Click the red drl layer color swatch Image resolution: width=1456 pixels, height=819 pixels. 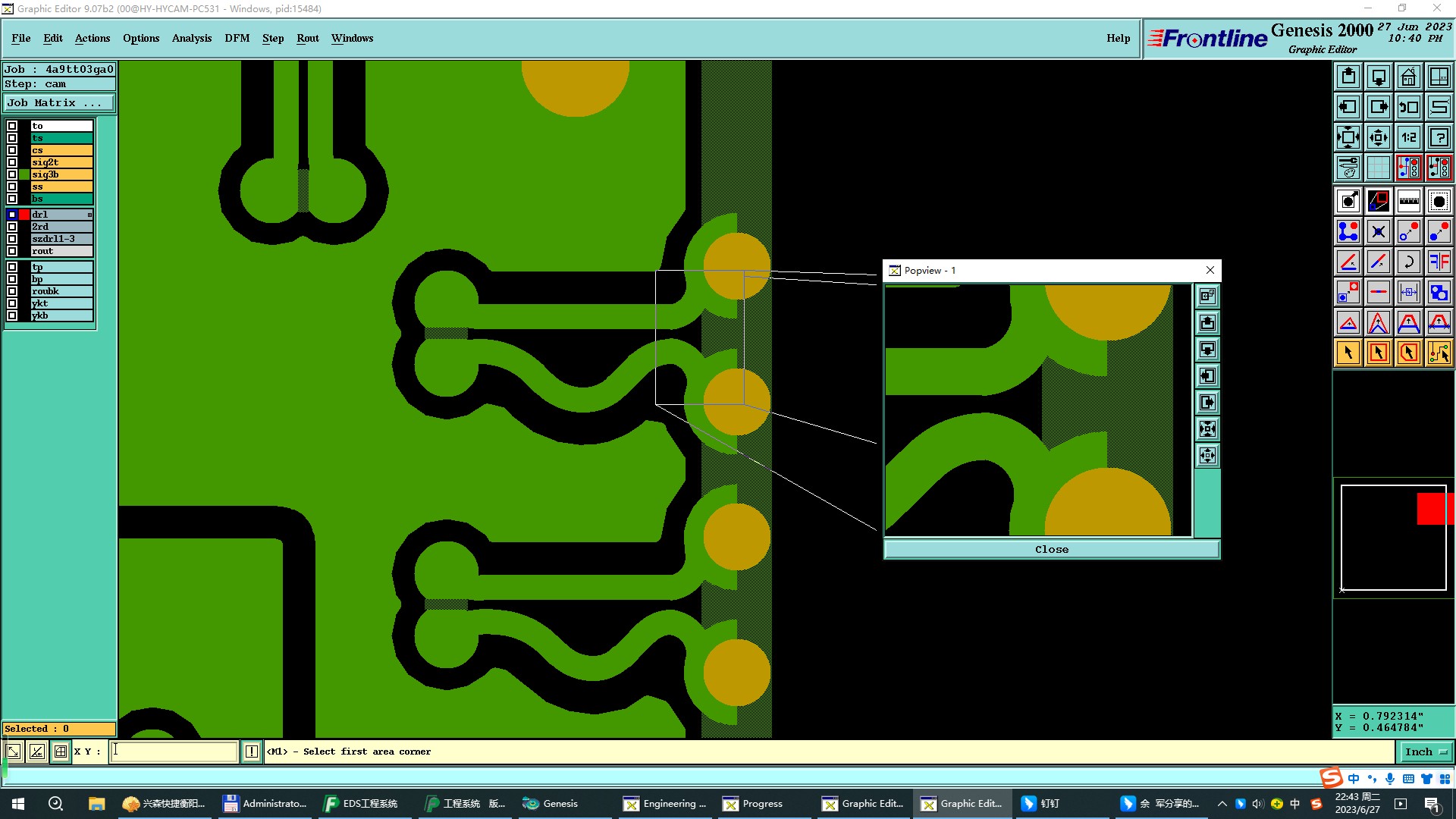24,215
